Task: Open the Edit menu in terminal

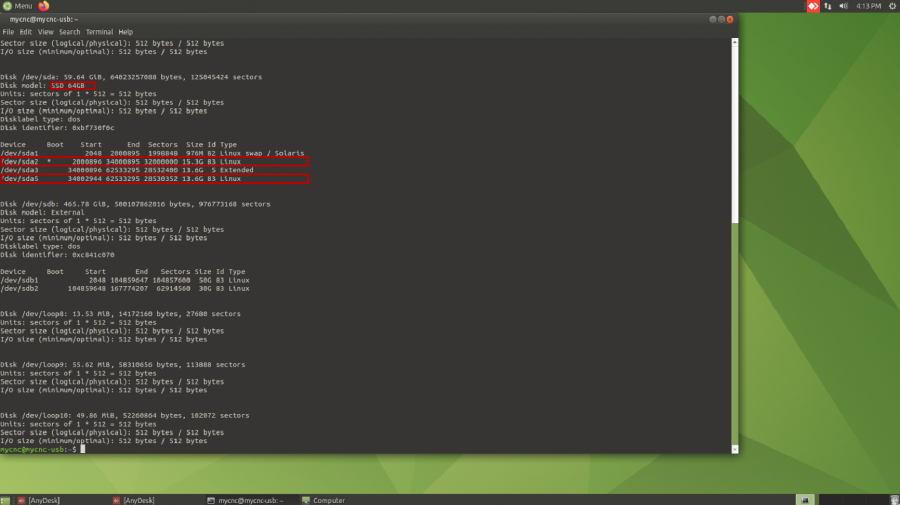Action: 26,32
